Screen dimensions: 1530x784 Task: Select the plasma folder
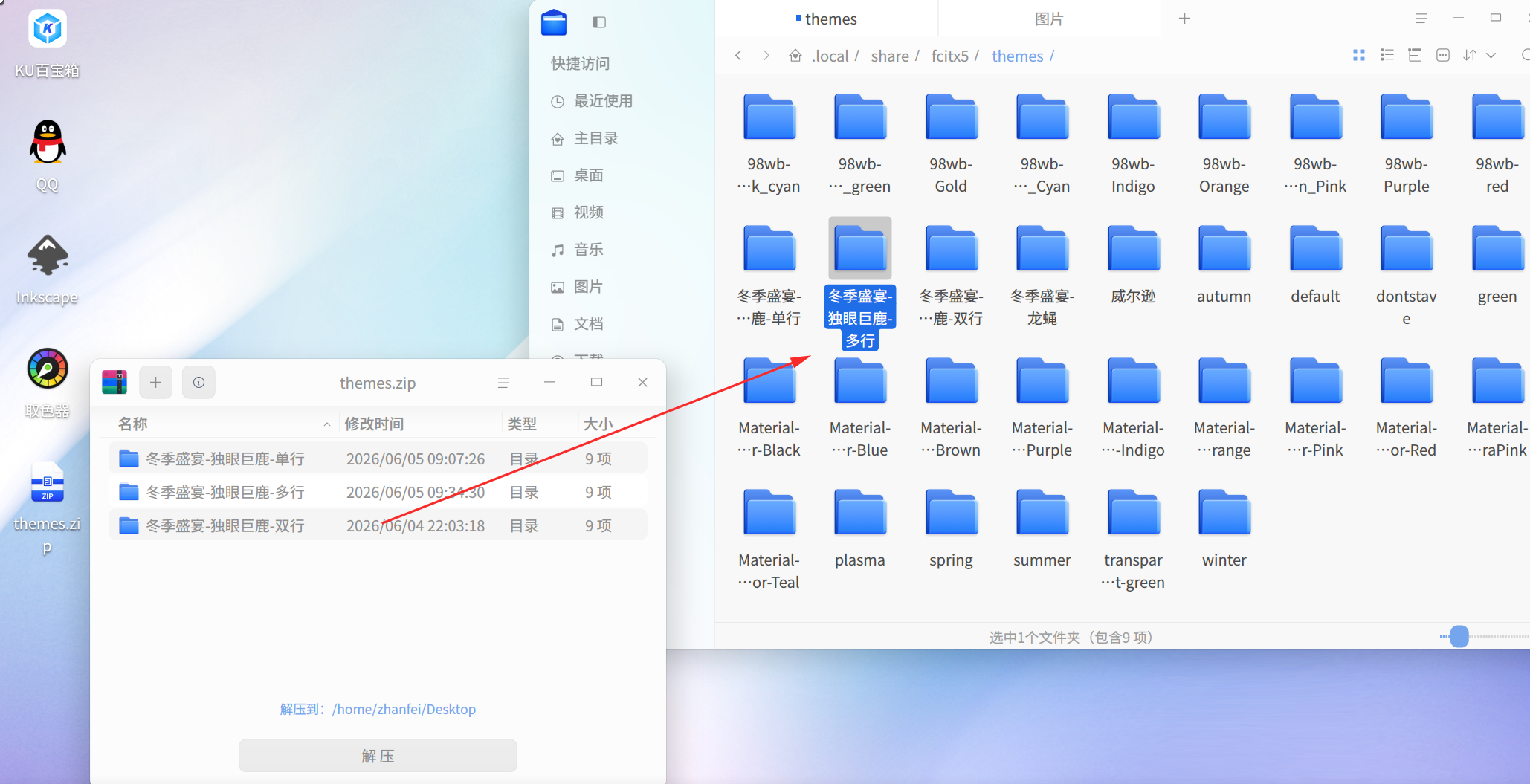click(859, 528)
